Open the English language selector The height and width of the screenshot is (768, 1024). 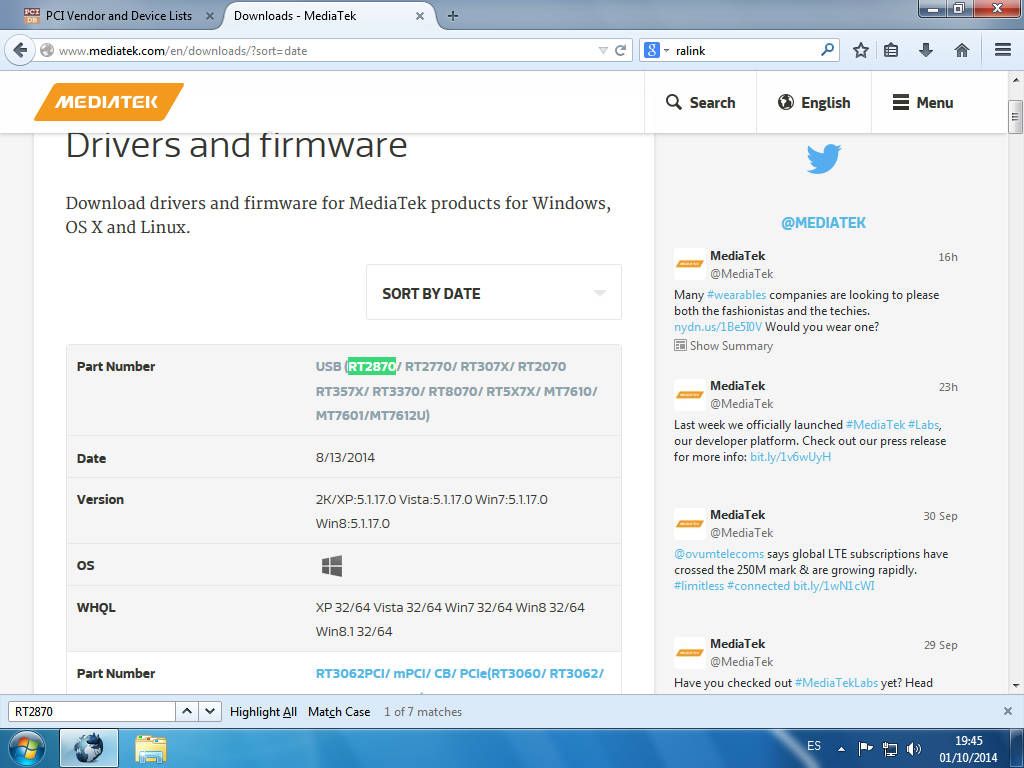pos(813,102)
